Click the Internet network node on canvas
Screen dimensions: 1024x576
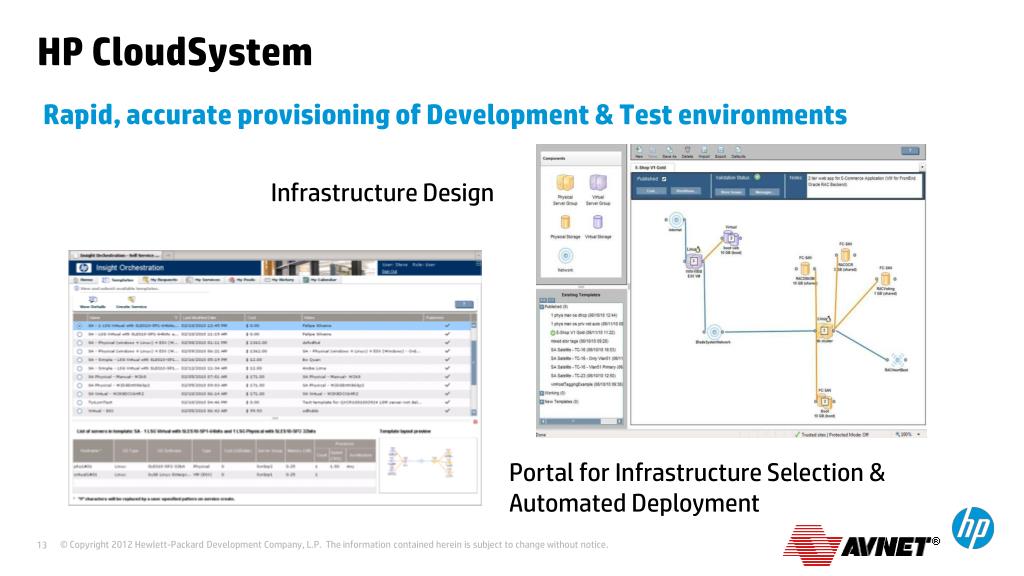click(x=677, y=219)
